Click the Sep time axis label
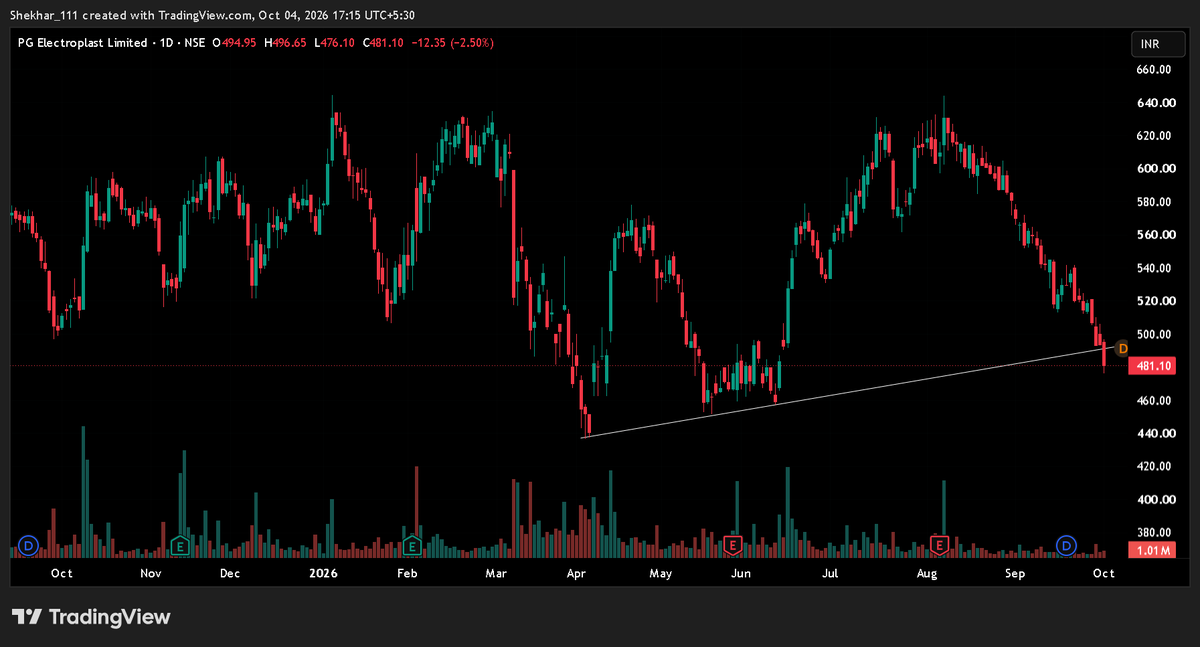 point(1015,574)
